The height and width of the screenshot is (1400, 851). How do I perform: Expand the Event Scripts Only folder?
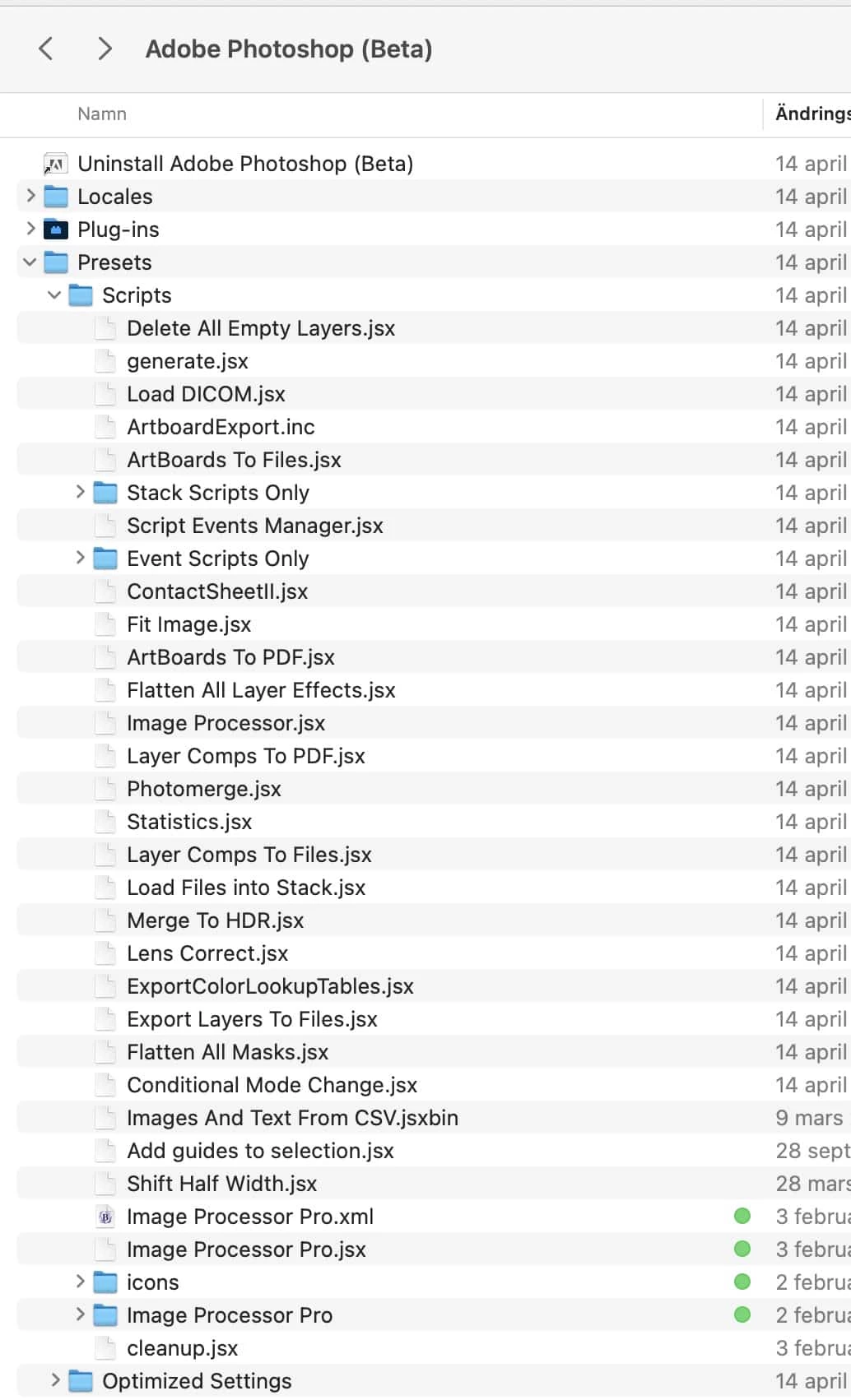point(80,558)
